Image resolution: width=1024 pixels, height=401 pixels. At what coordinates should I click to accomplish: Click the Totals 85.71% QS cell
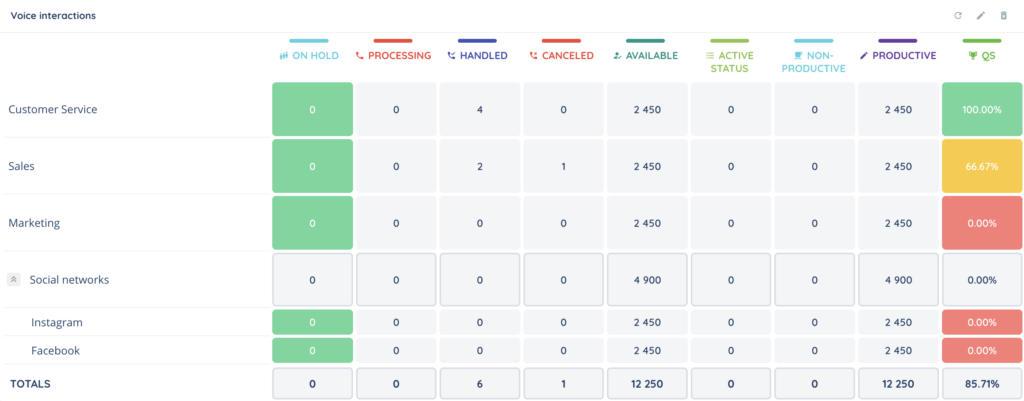point(981,384)
